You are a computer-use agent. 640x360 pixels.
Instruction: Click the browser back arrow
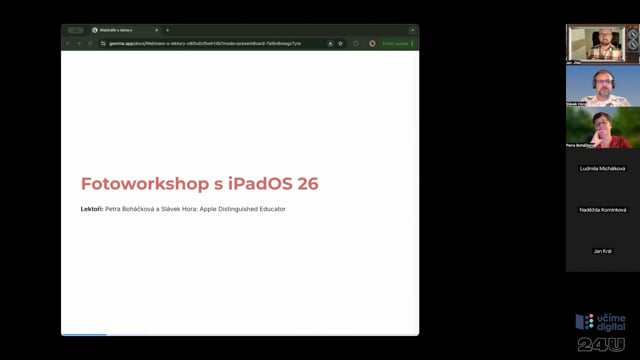pyautogui.click(x=68, y=43)
